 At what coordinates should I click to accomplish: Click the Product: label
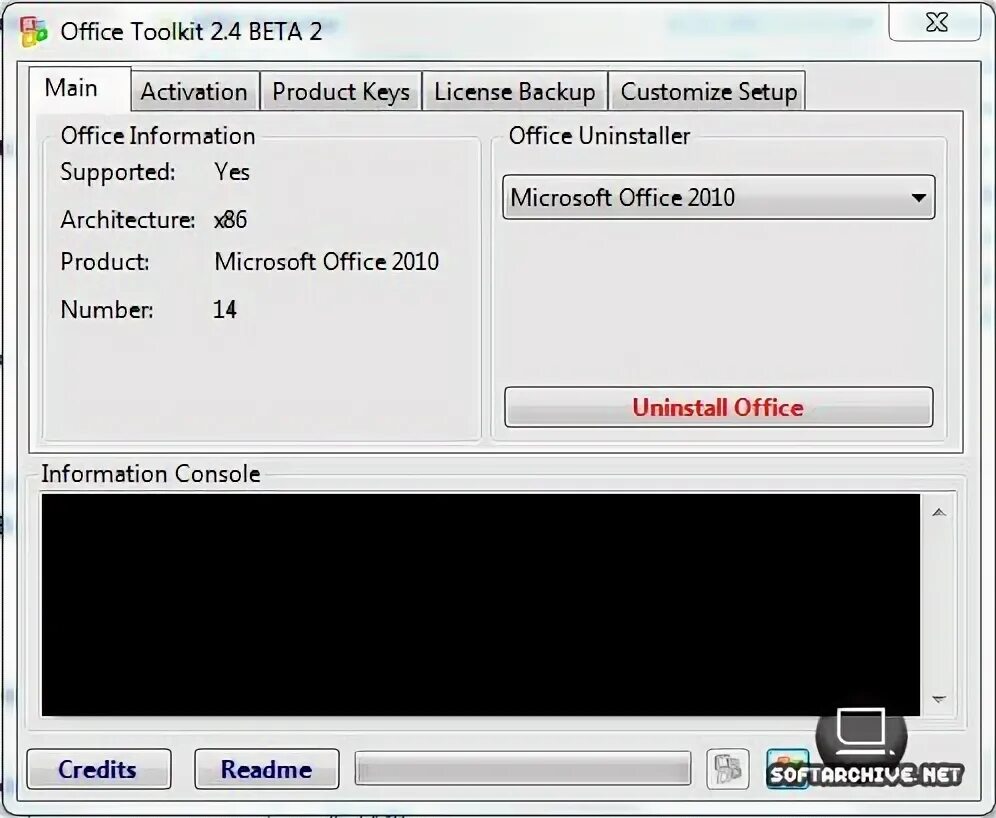coord(105,262)
